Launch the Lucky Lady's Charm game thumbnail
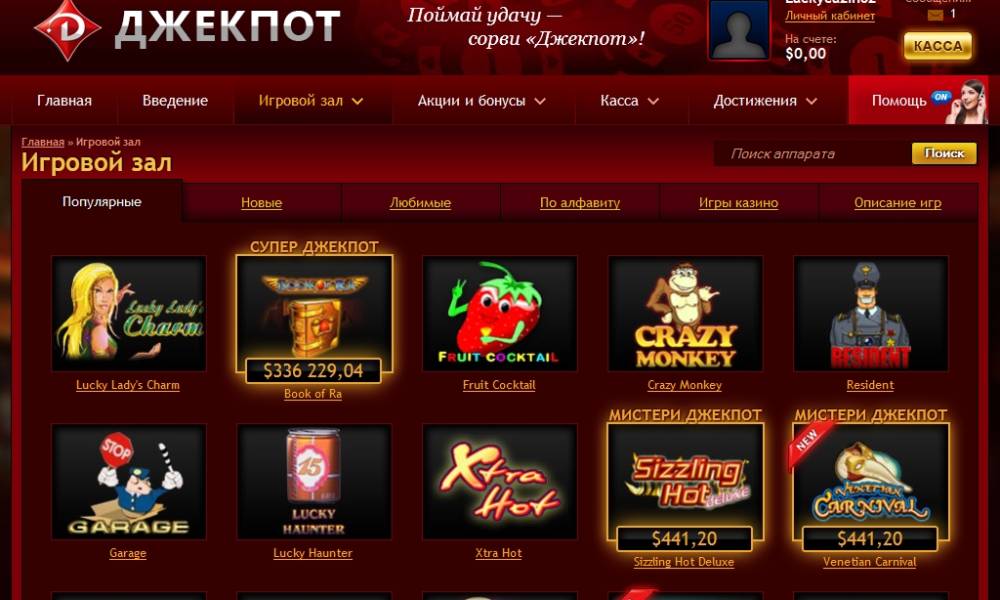Viewport: 1000px width, 600px height. (128, 313)
